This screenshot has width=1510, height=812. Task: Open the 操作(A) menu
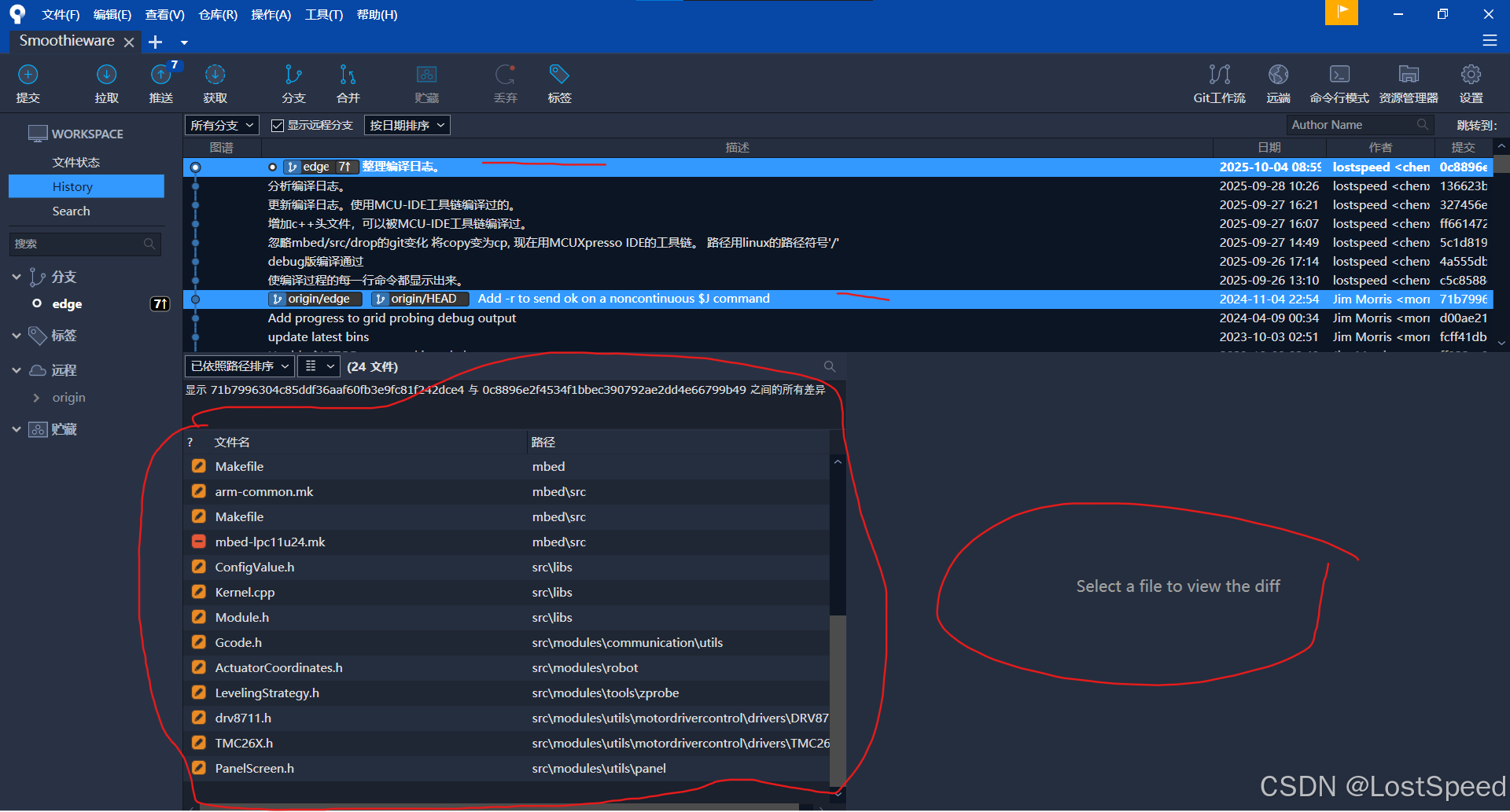click(x=271, y=15)
